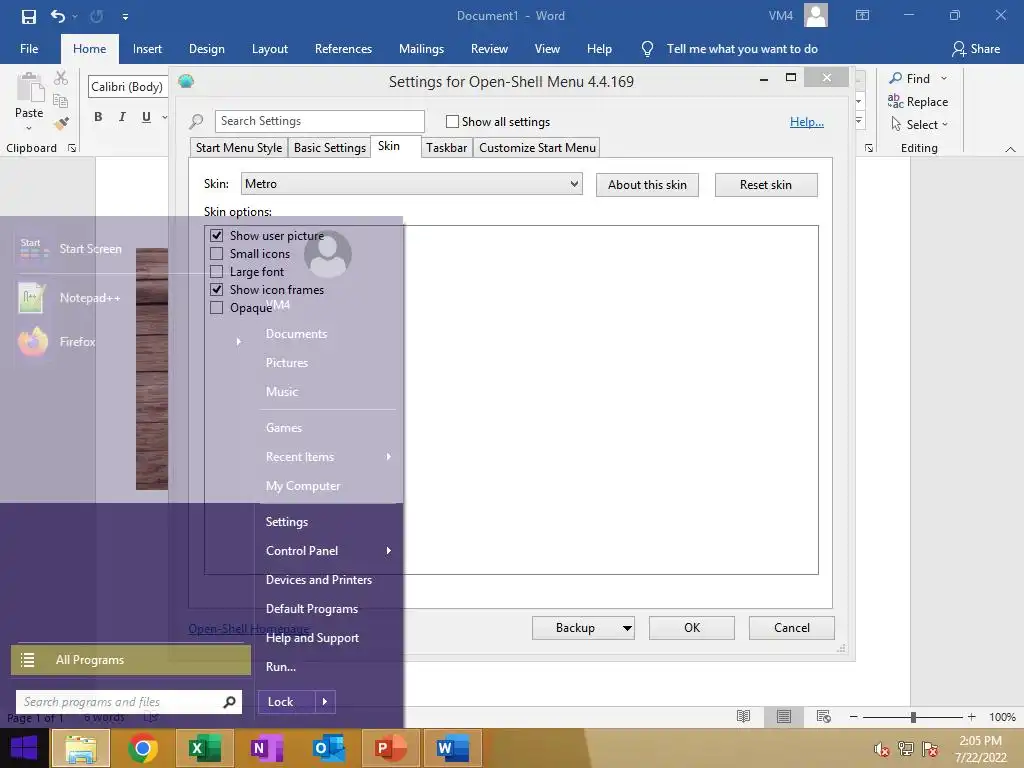Switch to Web Layout view in Word

click(x=824, y=716)
